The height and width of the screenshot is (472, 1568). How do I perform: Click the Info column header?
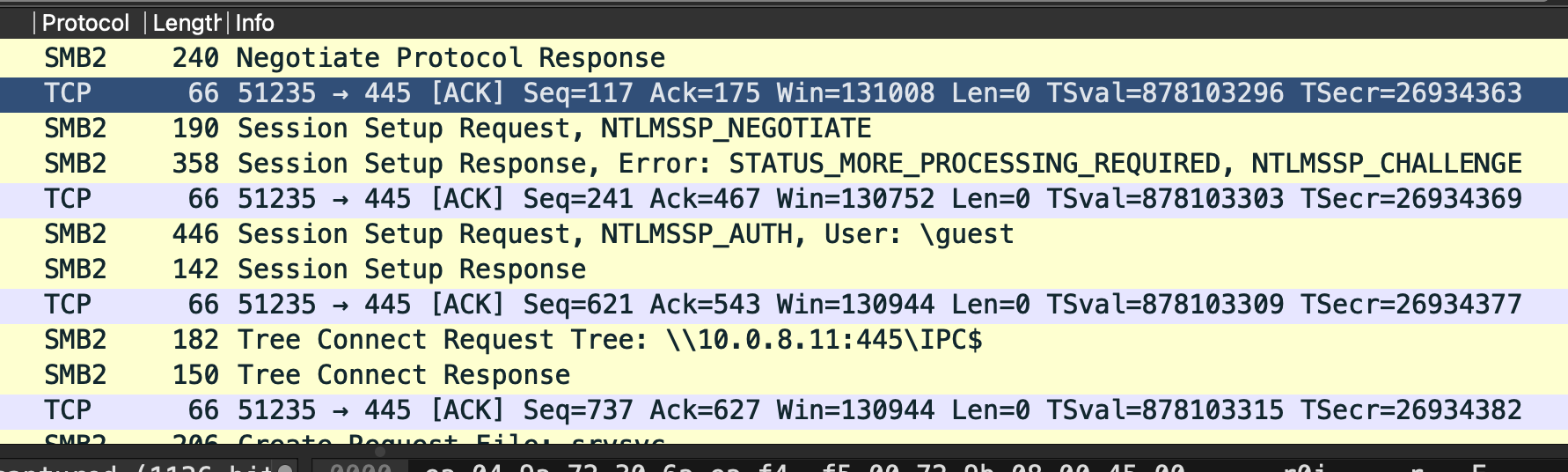[255, 23]
